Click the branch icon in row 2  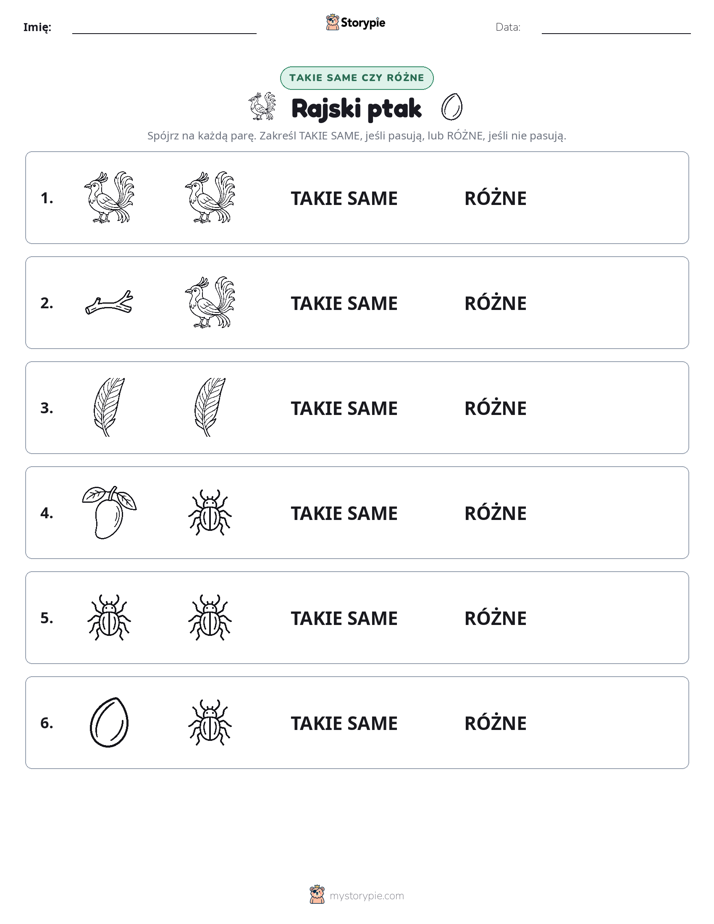109,303
